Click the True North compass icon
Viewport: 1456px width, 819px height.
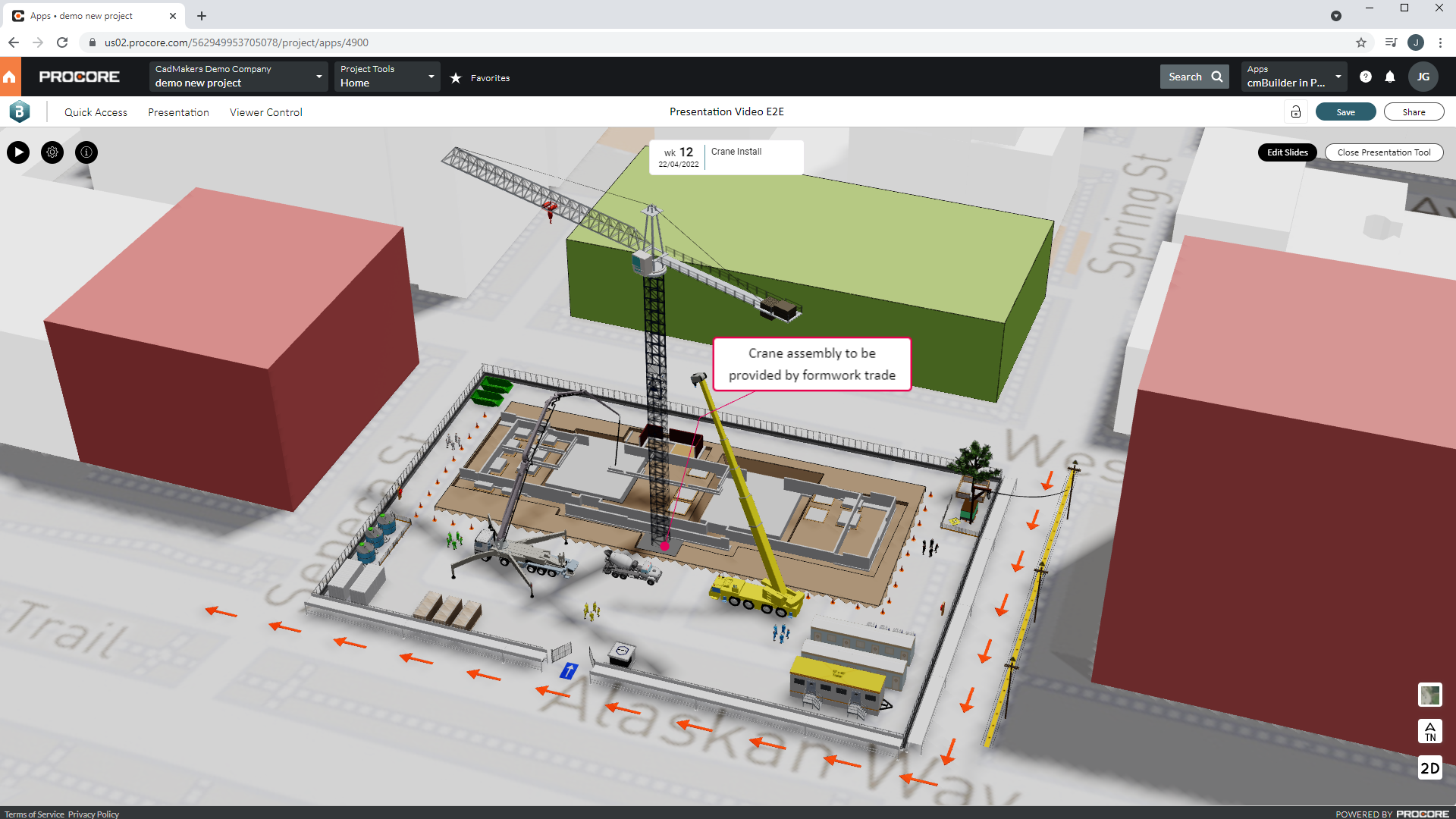[x=1430, y=731]
